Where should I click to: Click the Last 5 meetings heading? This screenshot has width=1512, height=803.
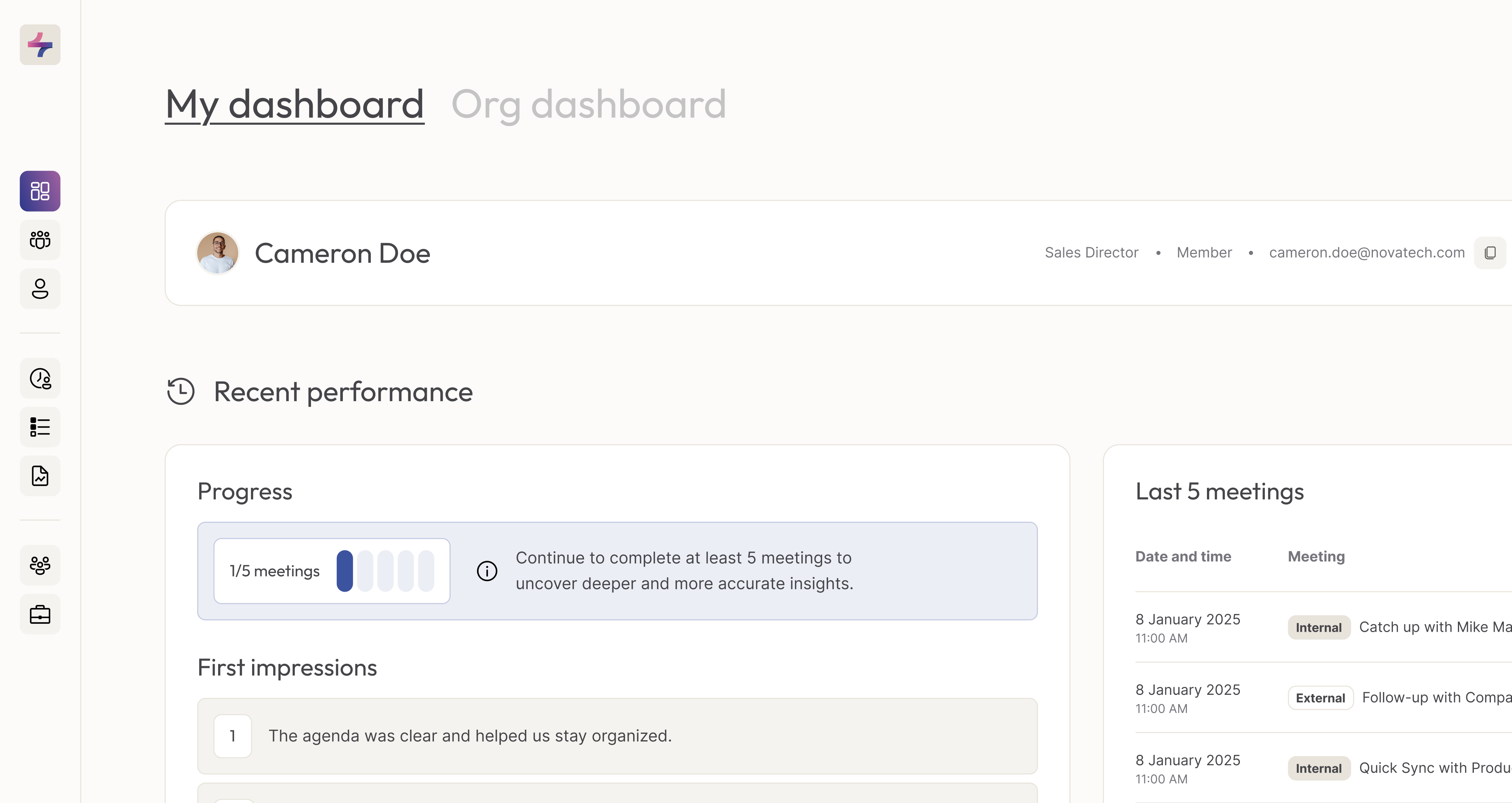[1220, 491]
